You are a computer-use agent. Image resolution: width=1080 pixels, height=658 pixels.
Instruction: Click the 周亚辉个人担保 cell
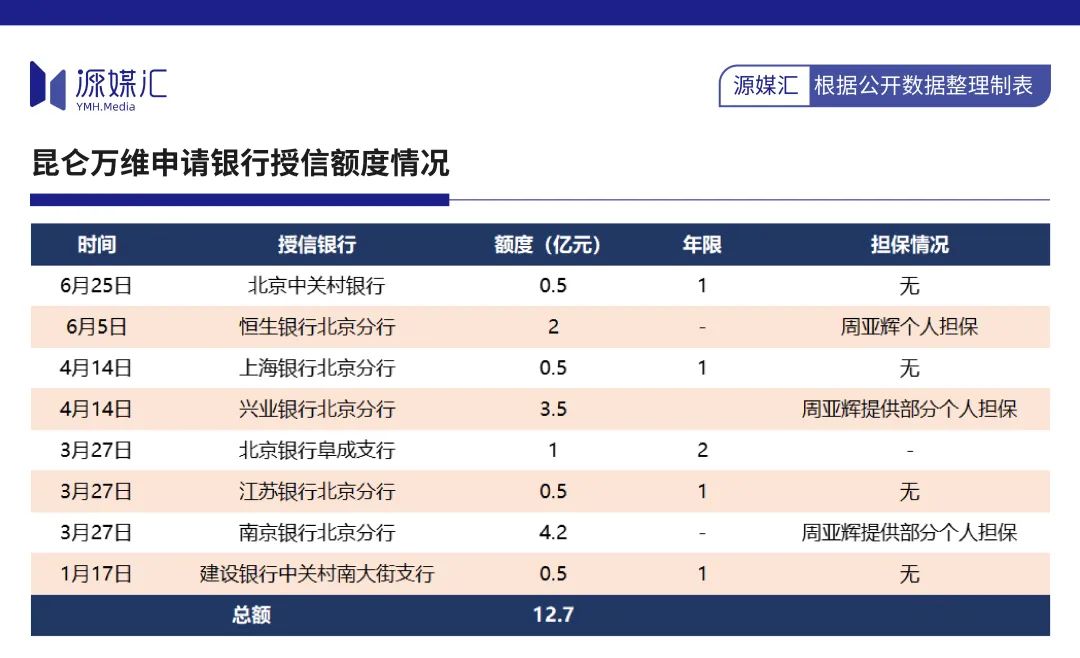tap(909, 327)
